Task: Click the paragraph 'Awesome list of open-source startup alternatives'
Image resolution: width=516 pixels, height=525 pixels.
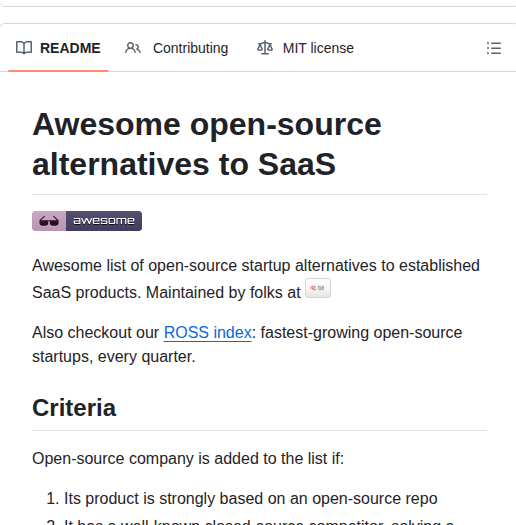Action: point(256,279)
